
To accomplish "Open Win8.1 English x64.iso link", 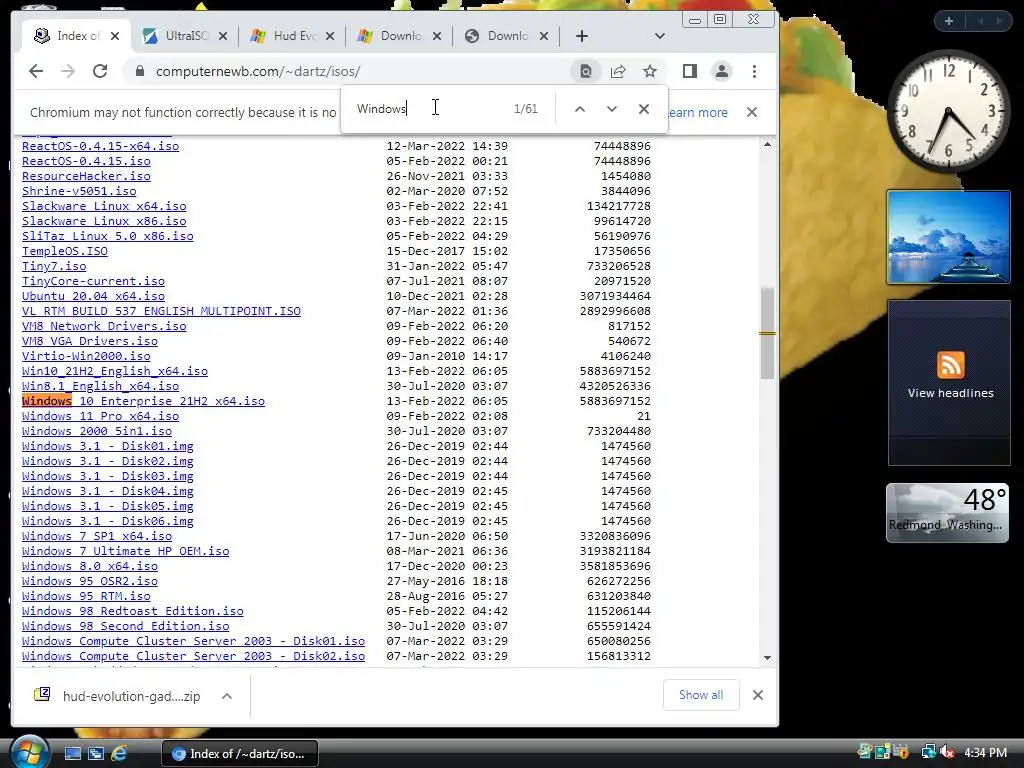I will (x=100, y=386).
